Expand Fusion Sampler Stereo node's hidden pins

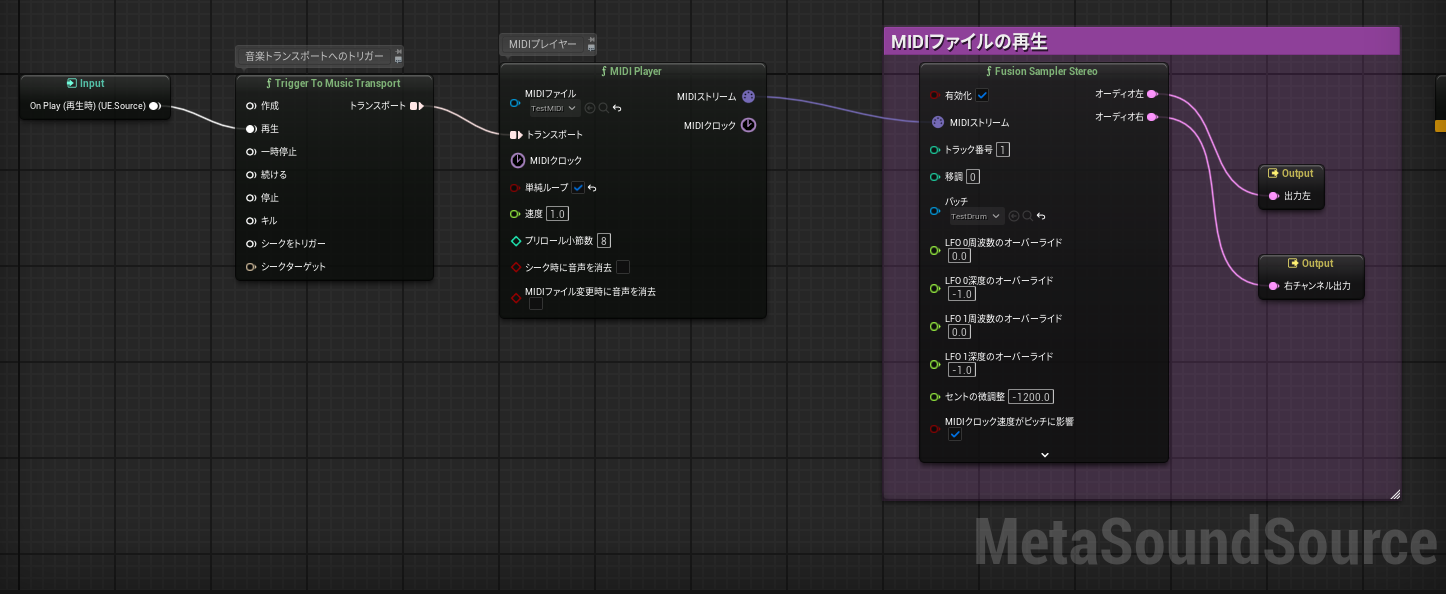click(1045, 454)
